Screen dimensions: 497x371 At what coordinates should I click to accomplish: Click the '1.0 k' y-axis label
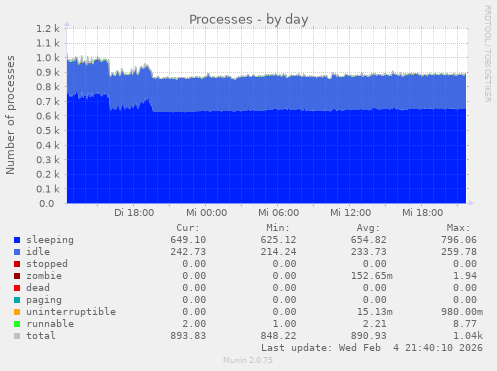click(x=48, y=58)
